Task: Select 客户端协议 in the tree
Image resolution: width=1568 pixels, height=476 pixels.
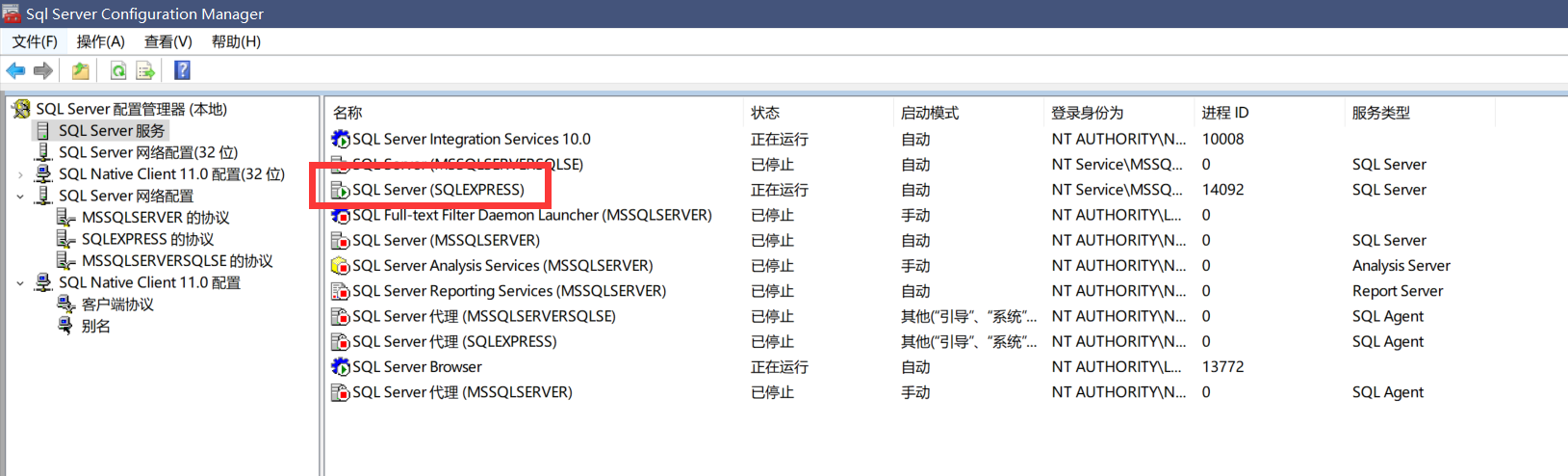Action: click(x=117, y=304)
